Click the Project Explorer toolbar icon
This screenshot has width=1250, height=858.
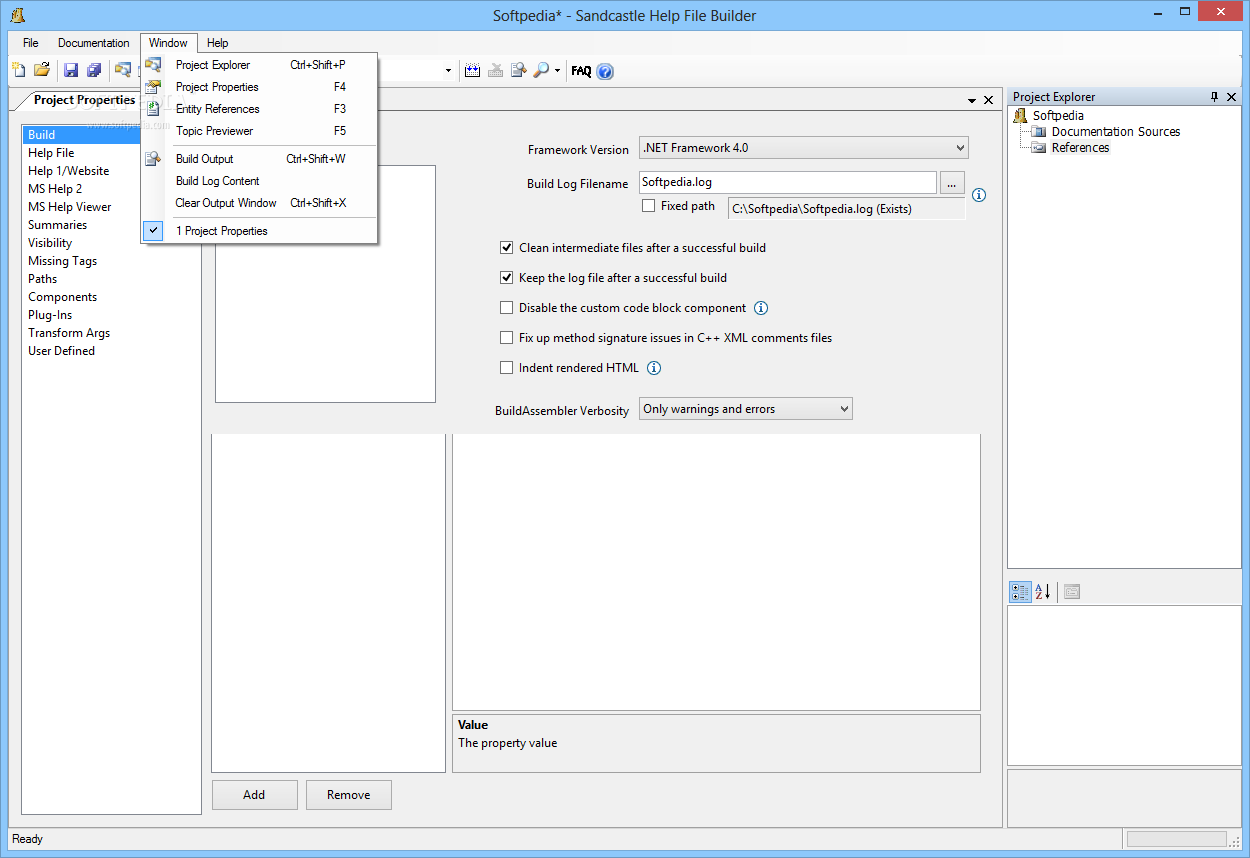(x=123, y=70)
